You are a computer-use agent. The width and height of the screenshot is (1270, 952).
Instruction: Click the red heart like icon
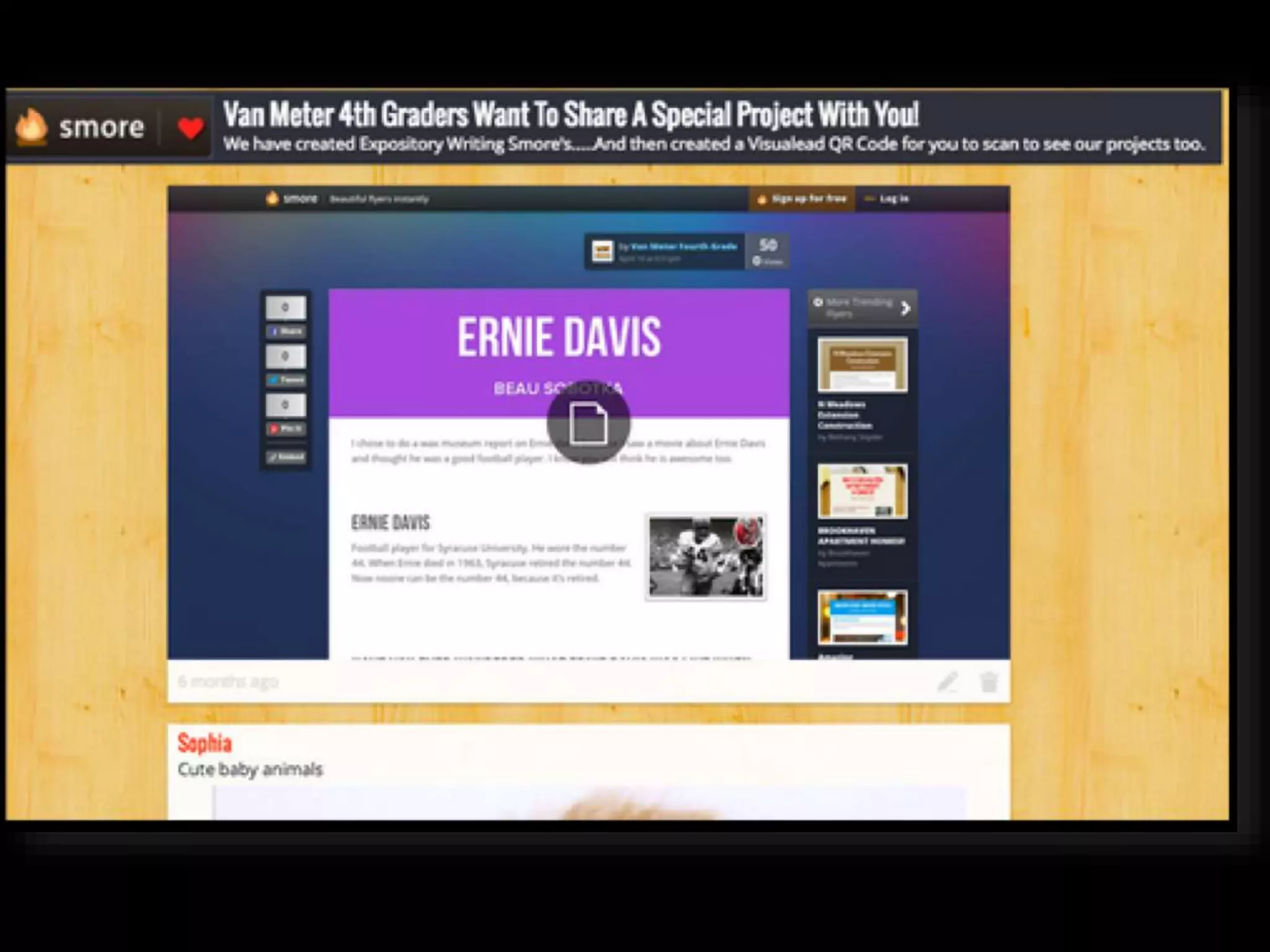click(190, 128)
